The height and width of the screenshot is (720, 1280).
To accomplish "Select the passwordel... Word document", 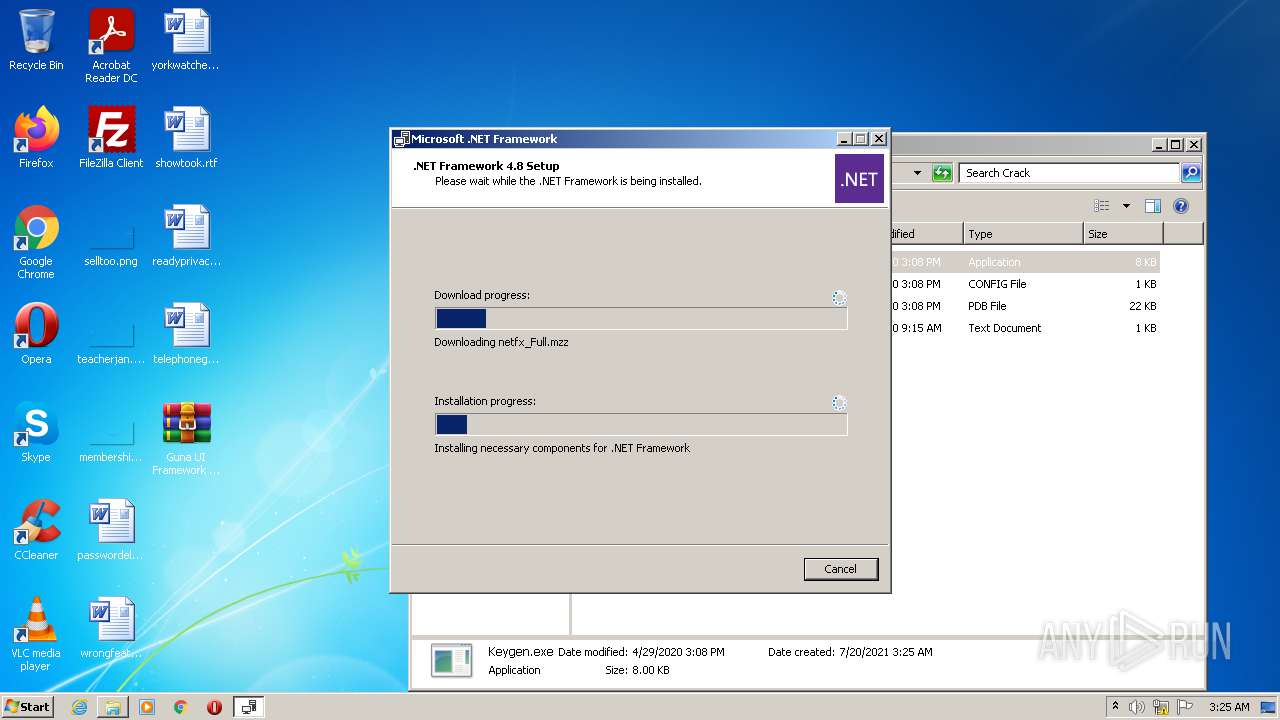I will 111,530.
